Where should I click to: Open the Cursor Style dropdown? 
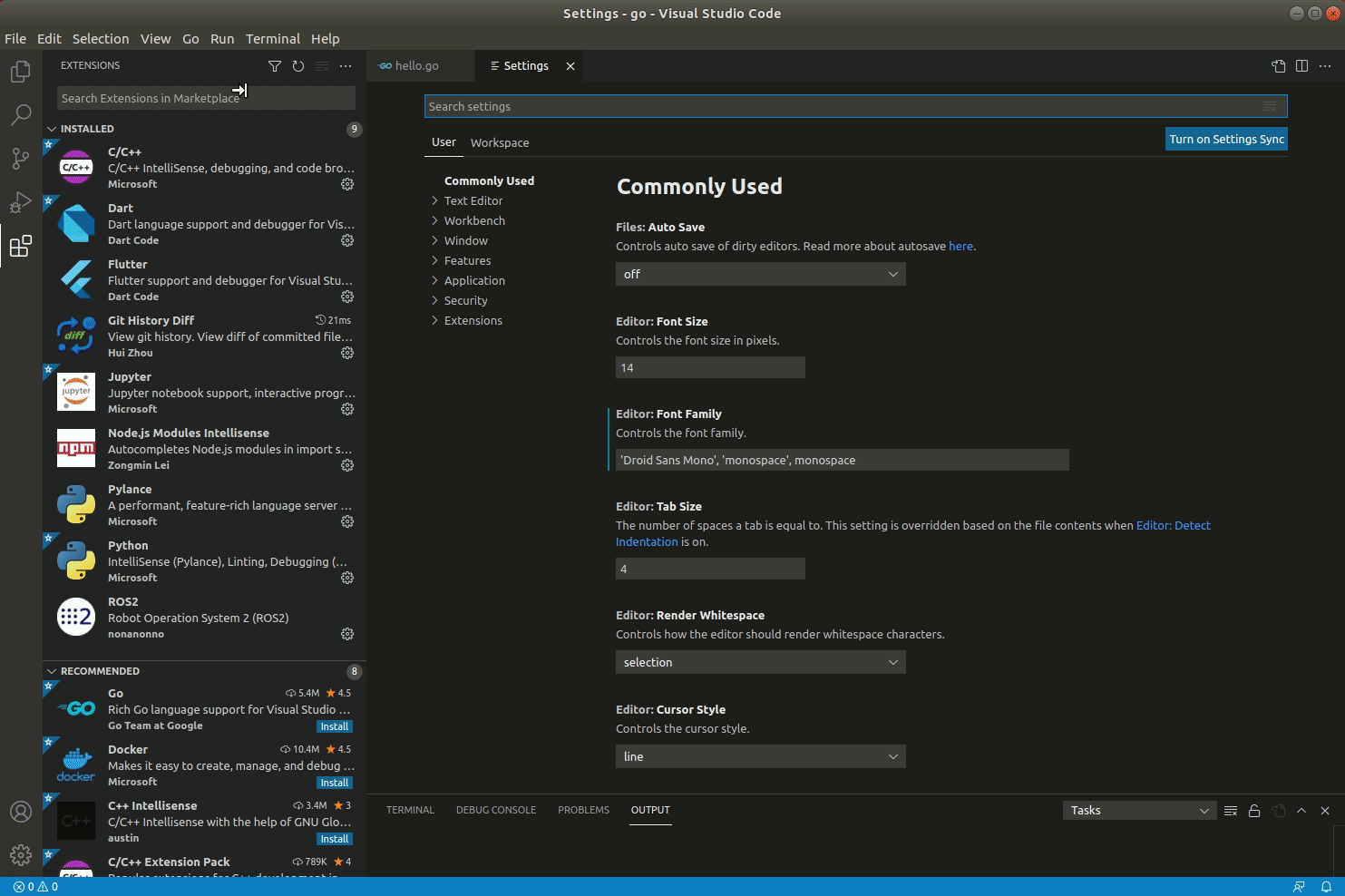(x=760, y=756)
